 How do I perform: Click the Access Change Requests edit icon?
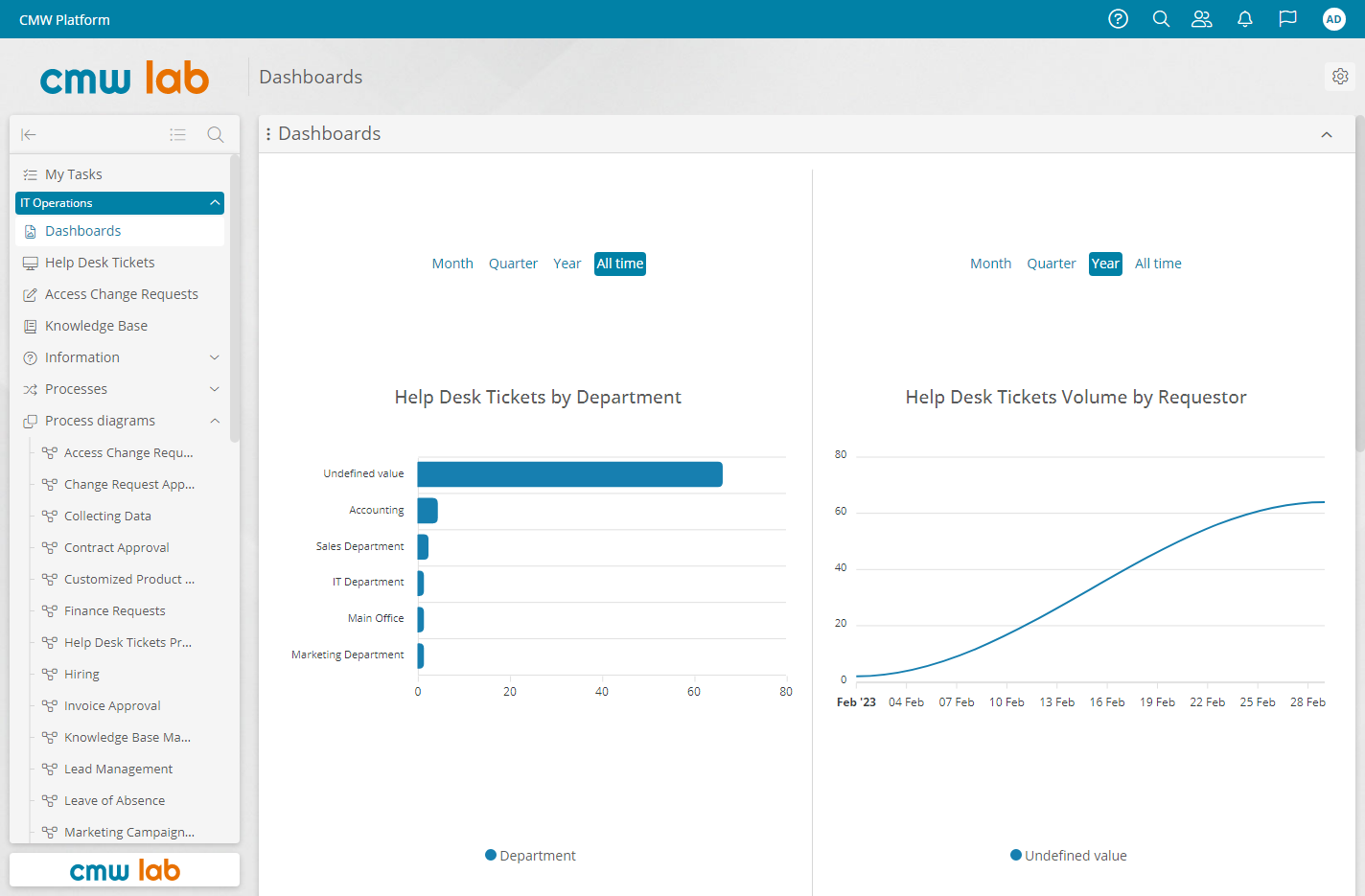point(30,294)
